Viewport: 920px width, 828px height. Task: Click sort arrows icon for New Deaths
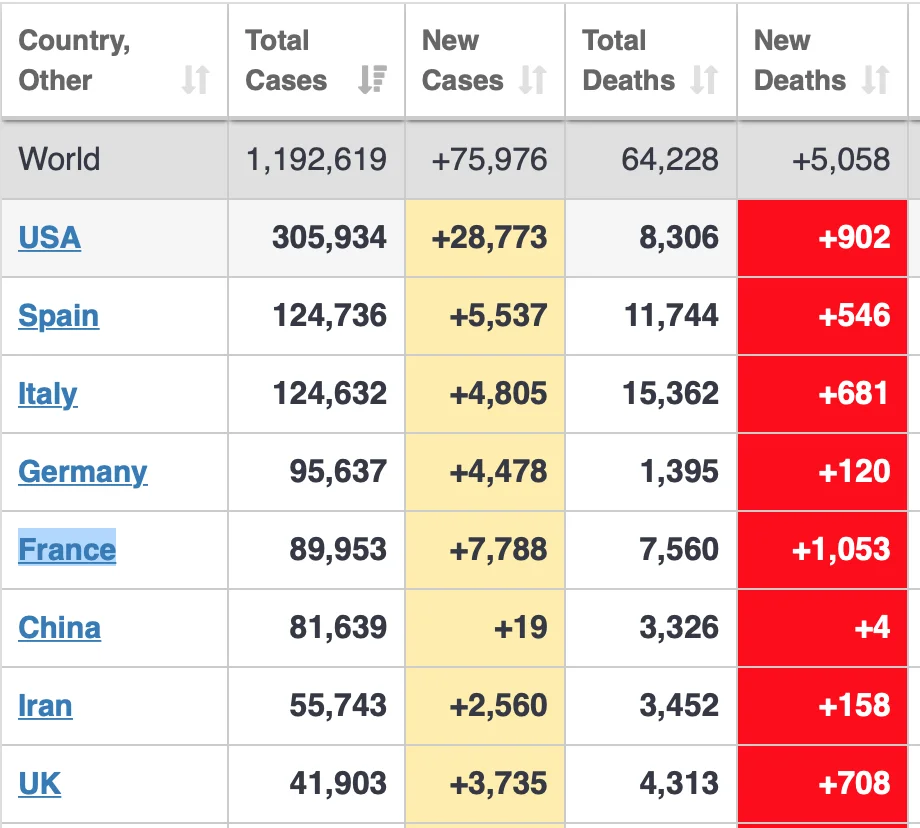pyautogui.click(x=876, y=80)
